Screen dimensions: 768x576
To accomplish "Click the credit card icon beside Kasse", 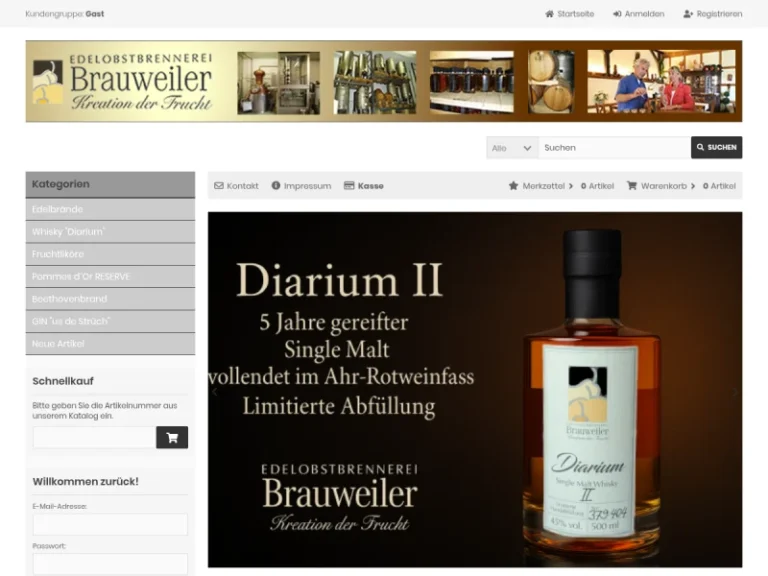I will click(349, 186).
